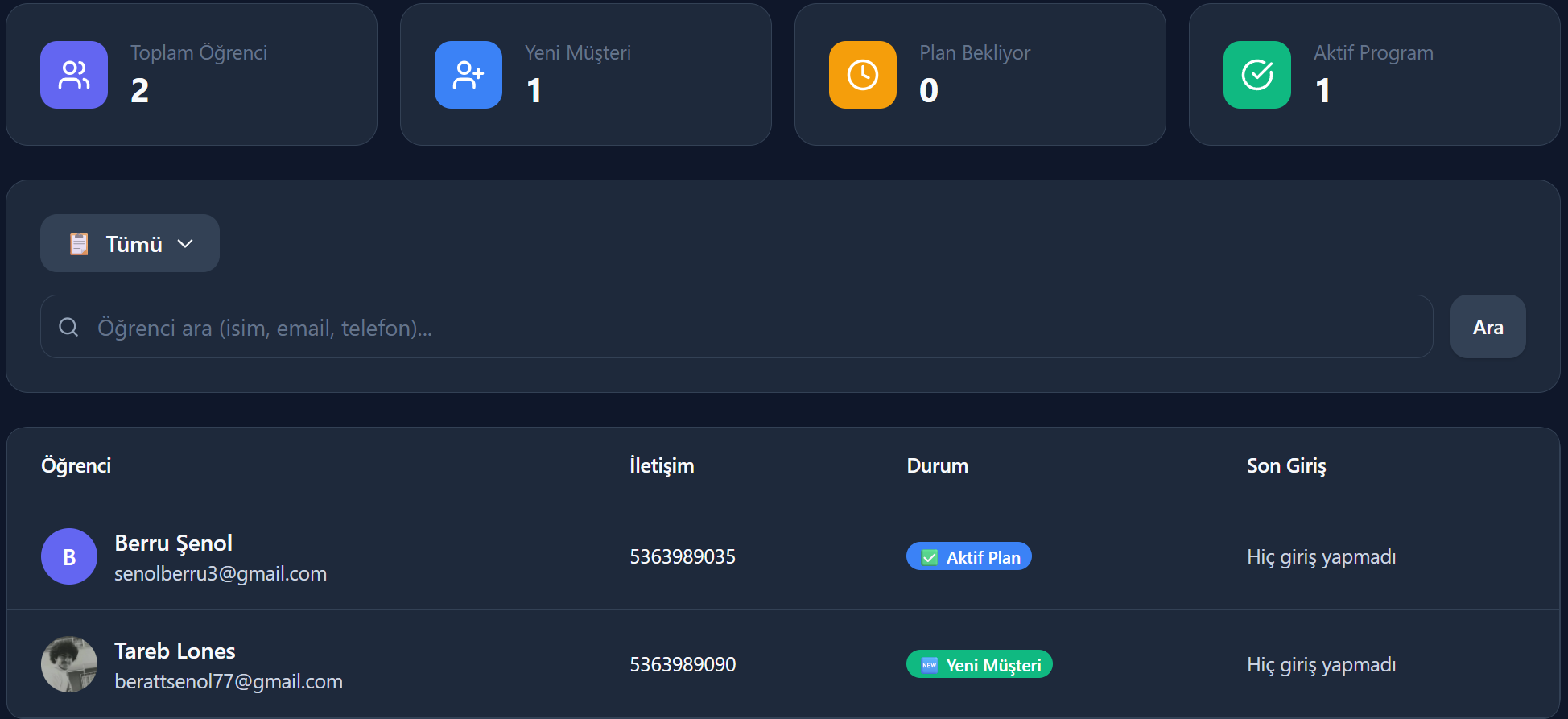This screenshot has height=719, width=1568.
Task: Click the Öğrenci column header
Action: tap(76, 465)
